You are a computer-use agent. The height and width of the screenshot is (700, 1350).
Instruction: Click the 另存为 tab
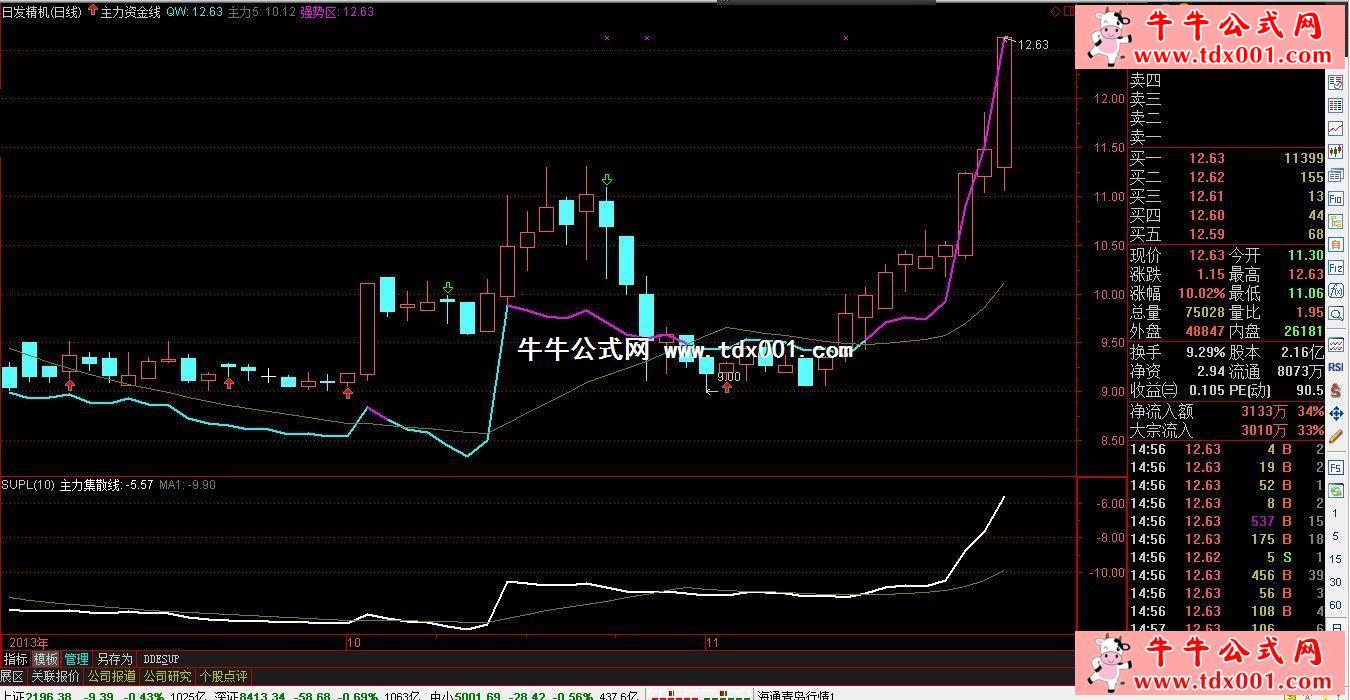[x=114, y=659]
